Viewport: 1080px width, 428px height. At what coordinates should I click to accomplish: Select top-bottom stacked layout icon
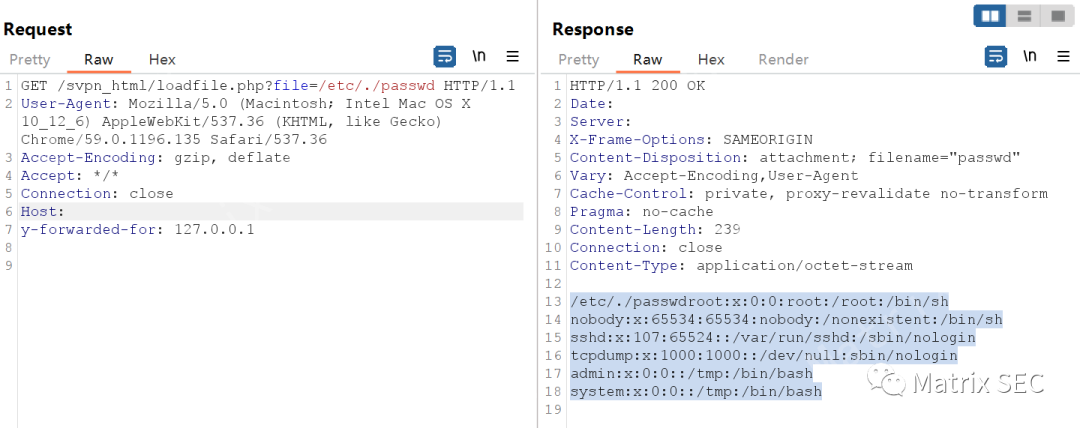1024,15
